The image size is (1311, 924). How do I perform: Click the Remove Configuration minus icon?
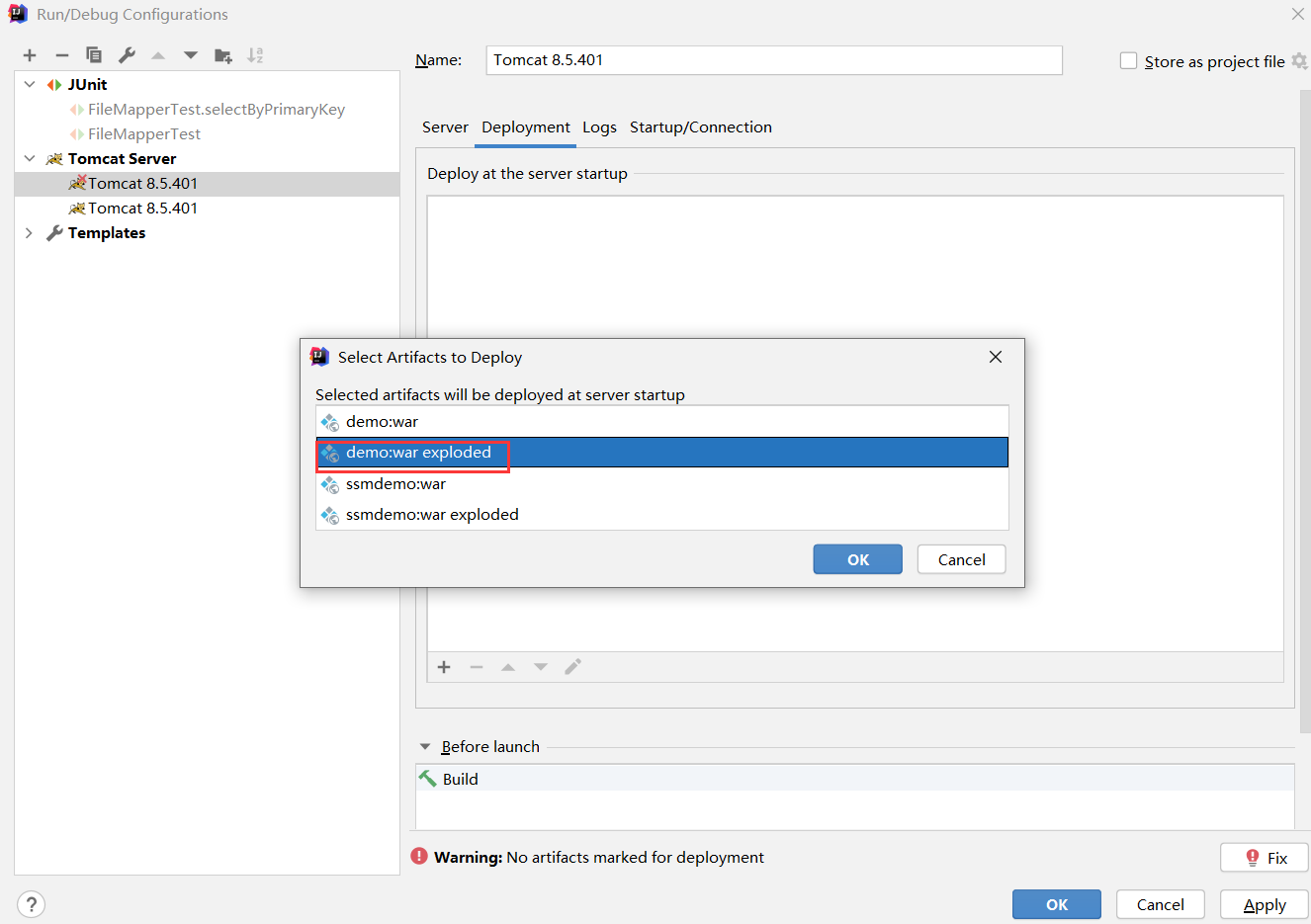[x=62, y=55]
